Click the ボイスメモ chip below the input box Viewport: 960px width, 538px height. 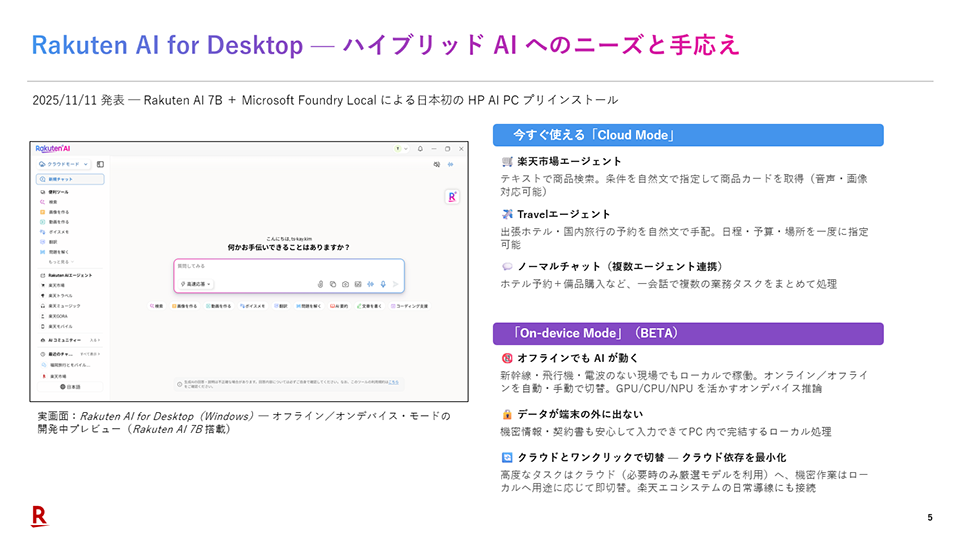point(253,306)
